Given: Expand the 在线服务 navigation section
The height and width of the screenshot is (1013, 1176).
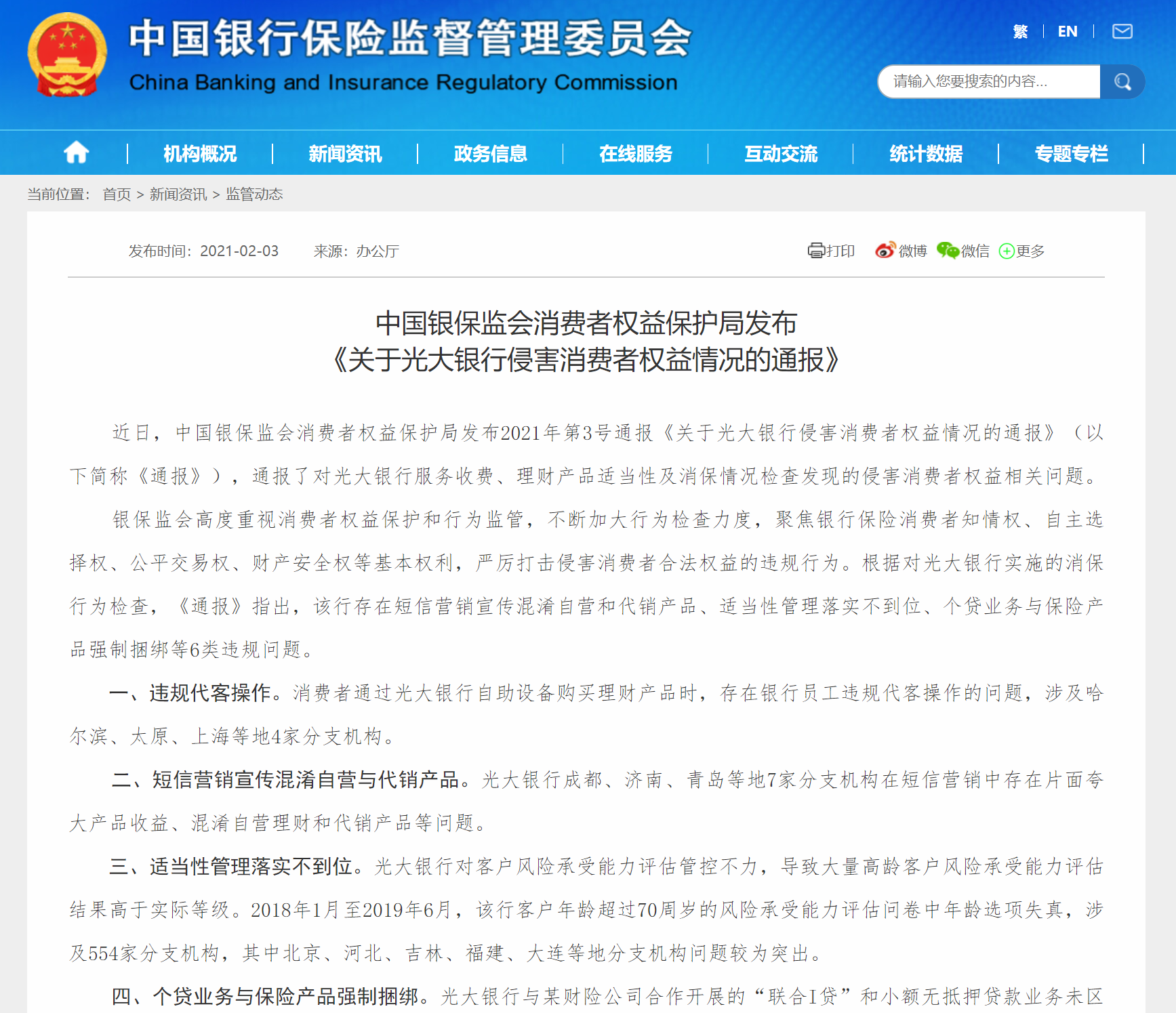Looking at the screenshot, I should click(x=635, y=154).
